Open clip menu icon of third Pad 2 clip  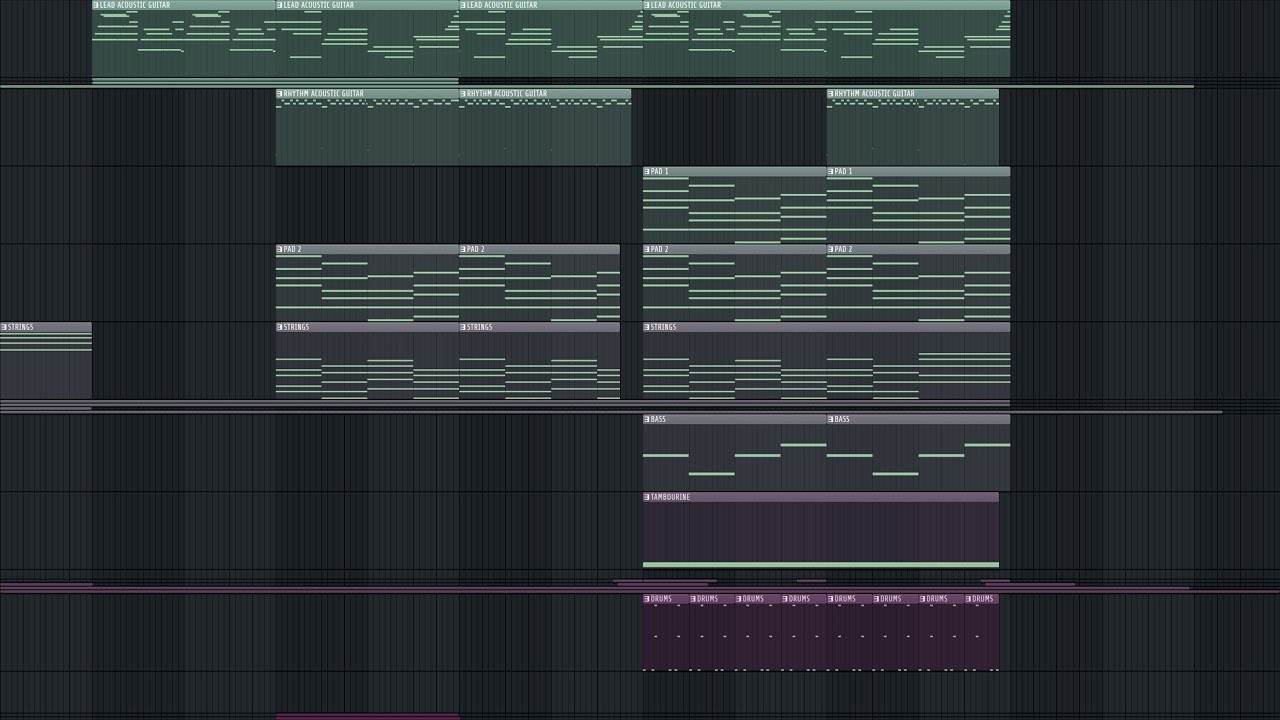(x=647, y=250)
